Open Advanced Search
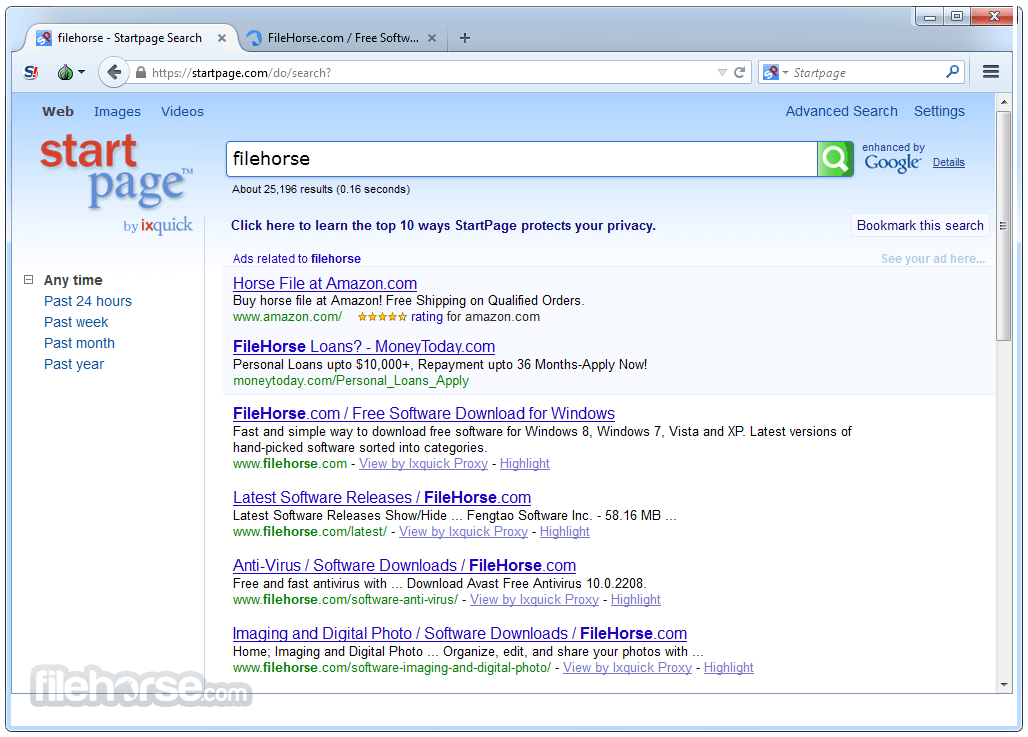This screenshot has width=1028, height=737. tap(841, 111)
